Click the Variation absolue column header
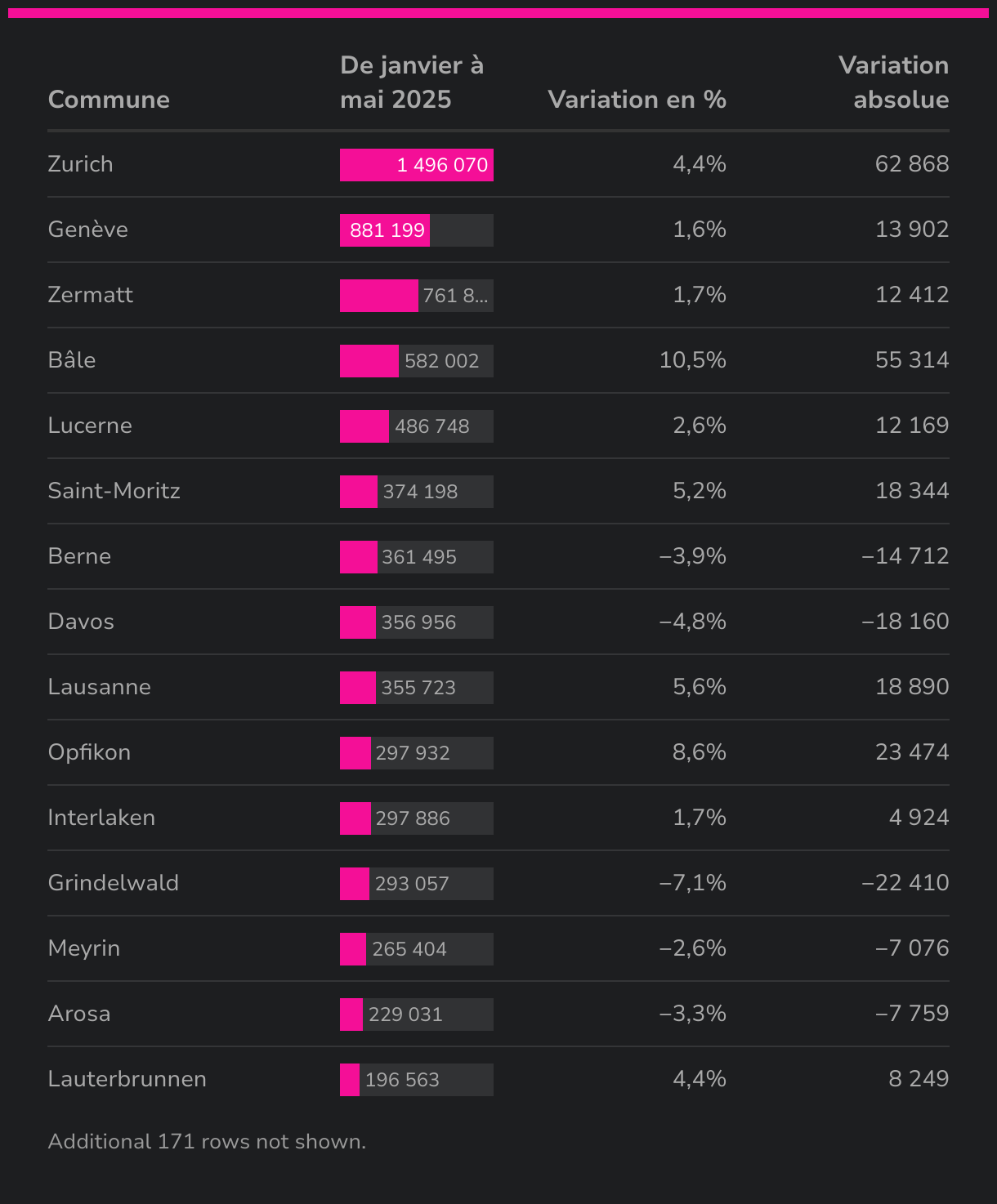This screenshot has width=997, height=1204. [894, 82]
